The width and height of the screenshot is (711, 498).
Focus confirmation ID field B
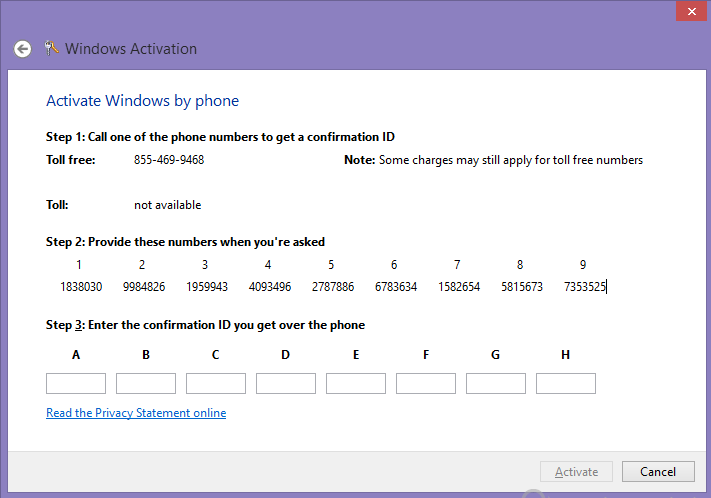146,384
